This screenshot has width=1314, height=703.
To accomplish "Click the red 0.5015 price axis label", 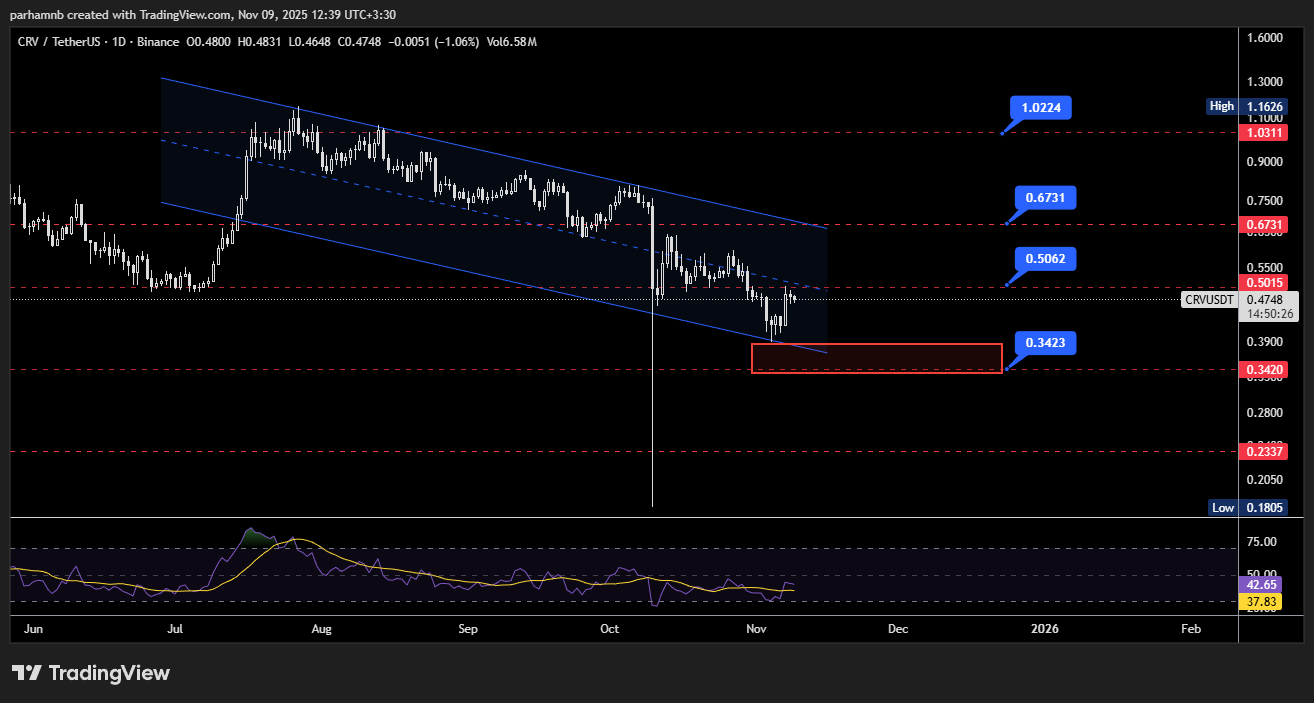I will 1259,282.
